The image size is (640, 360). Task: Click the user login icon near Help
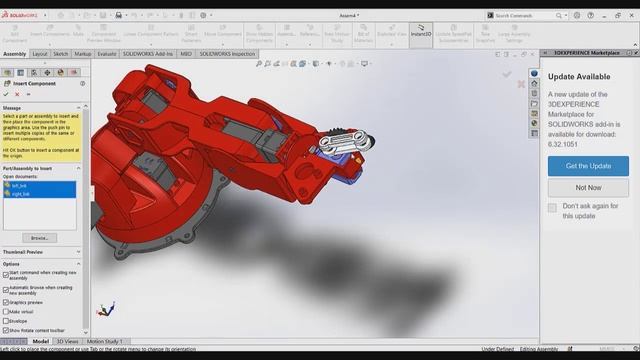(x=577, y=15)
